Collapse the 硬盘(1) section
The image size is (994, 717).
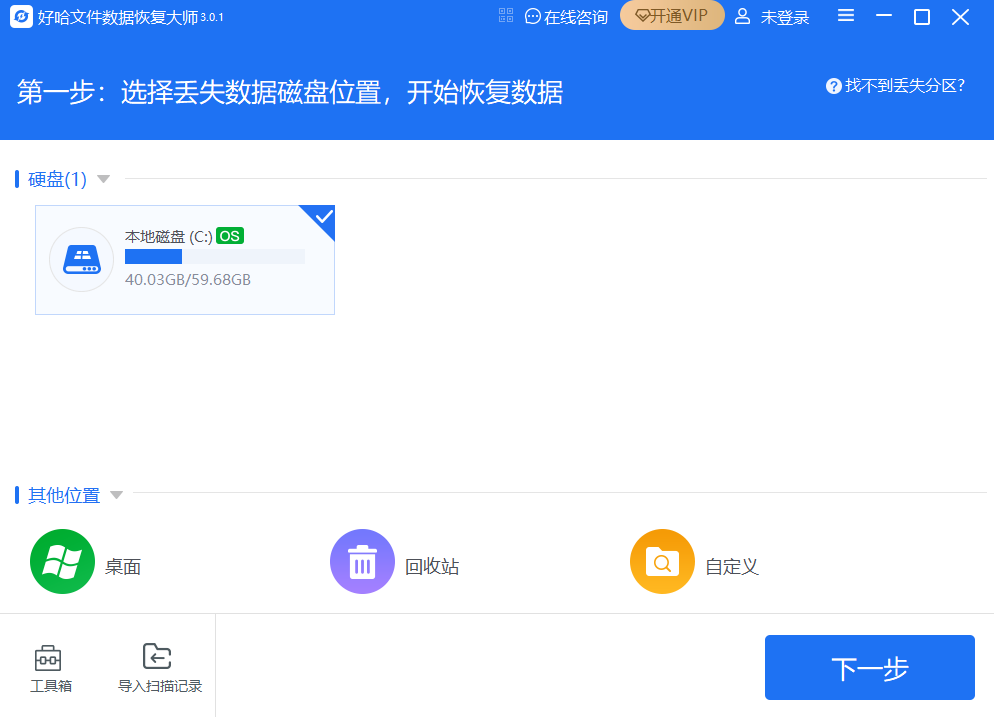(x=104, y=179)
